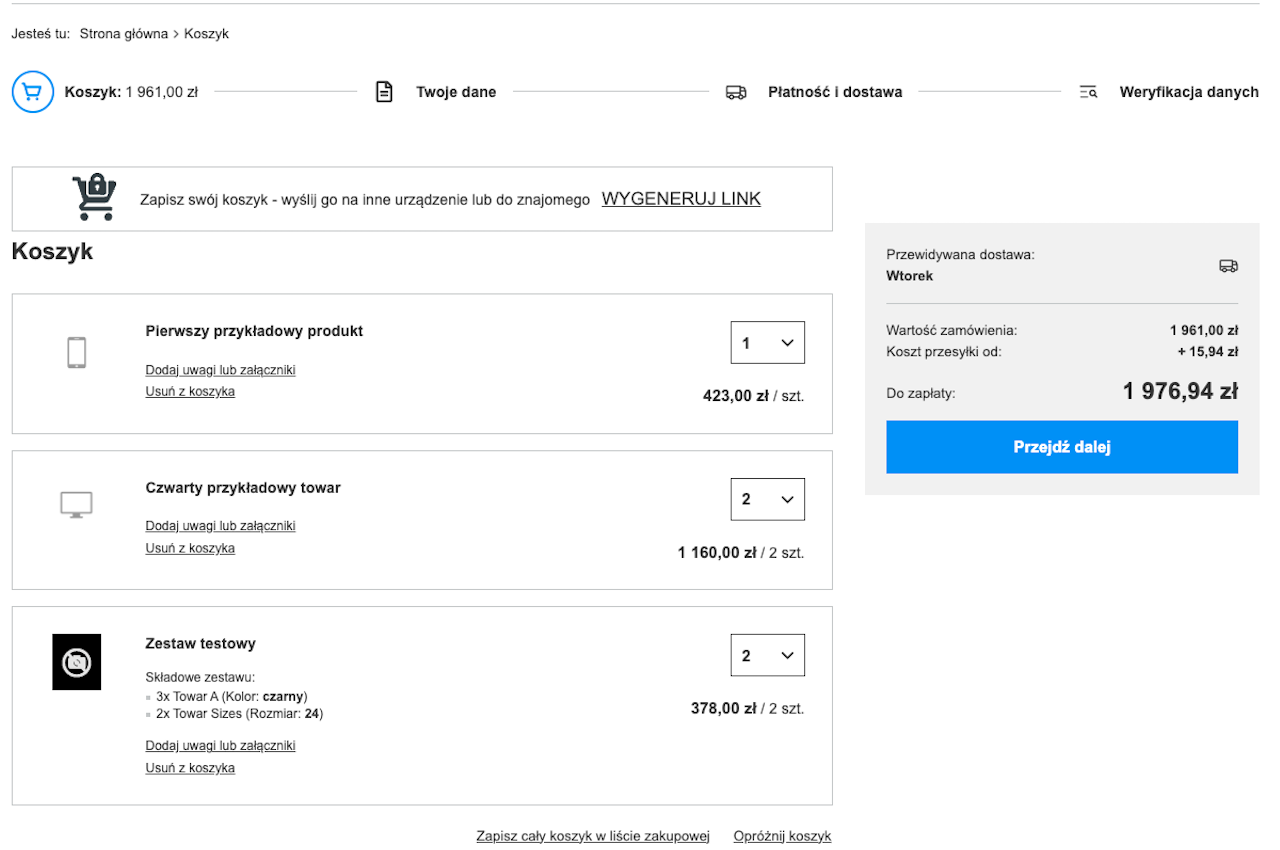1280x850 pixels.
Task: Go to the Płatność i dostawa step
Action: click(835, 92)
